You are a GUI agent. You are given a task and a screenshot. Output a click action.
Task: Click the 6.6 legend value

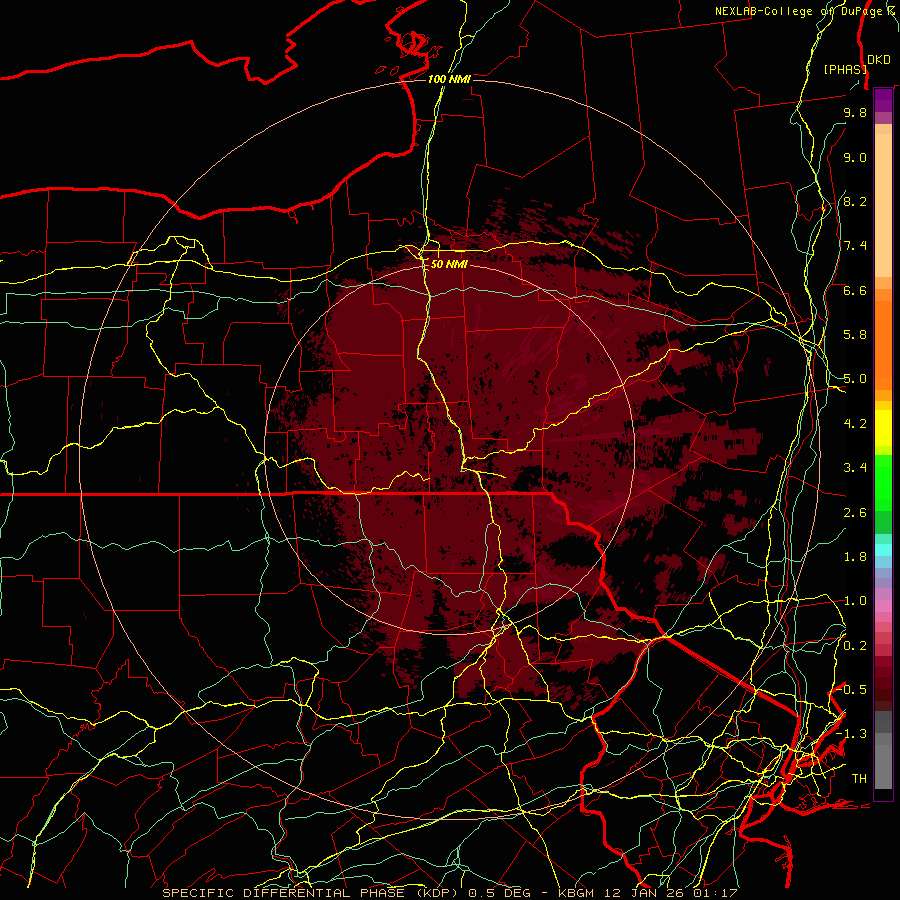pos(855,290)
